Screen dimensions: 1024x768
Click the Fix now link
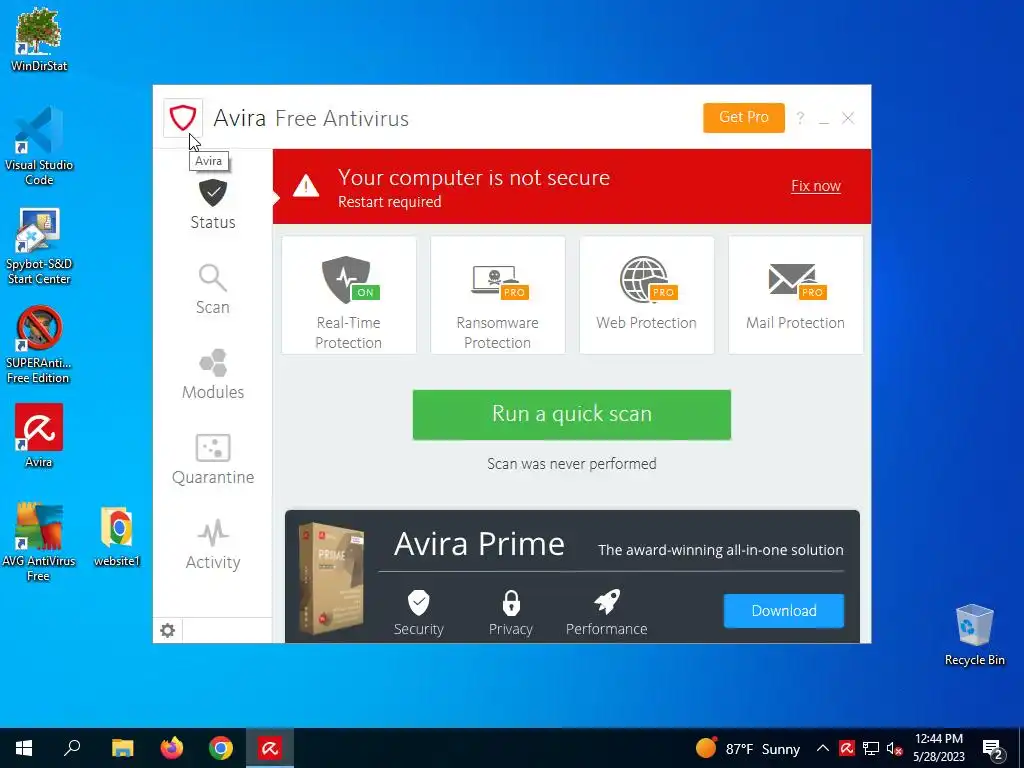[x=816, y=186]
